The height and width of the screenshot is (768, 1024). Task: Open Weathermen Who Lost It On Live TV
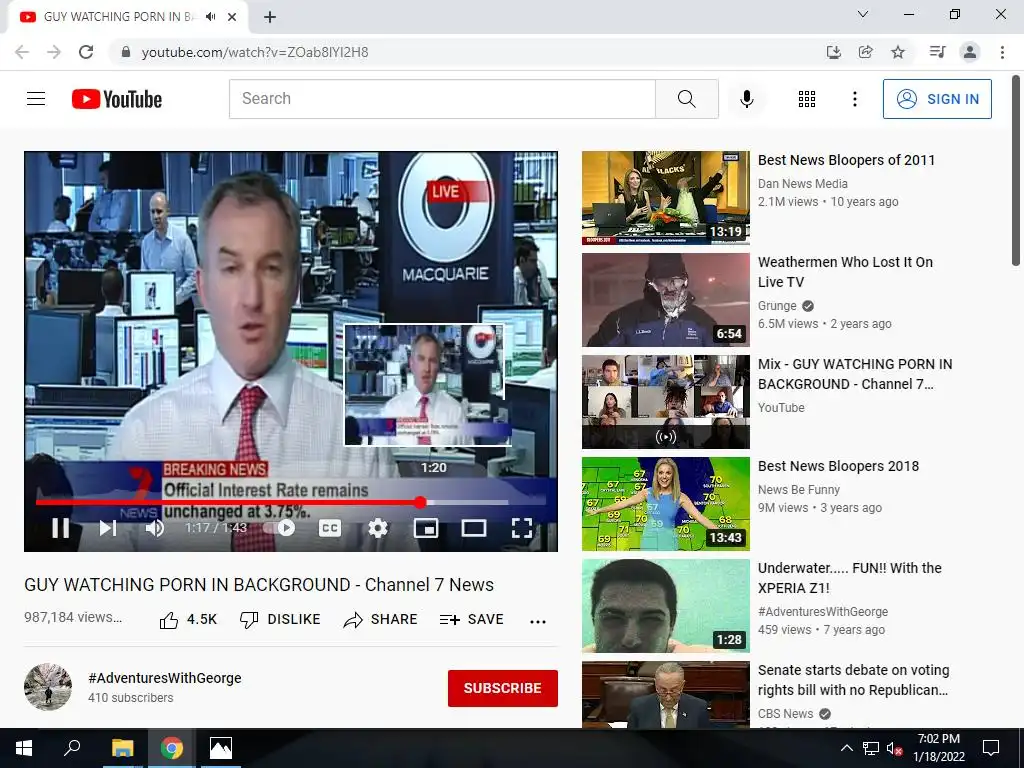pyautogui.click(x=845, y=272)
